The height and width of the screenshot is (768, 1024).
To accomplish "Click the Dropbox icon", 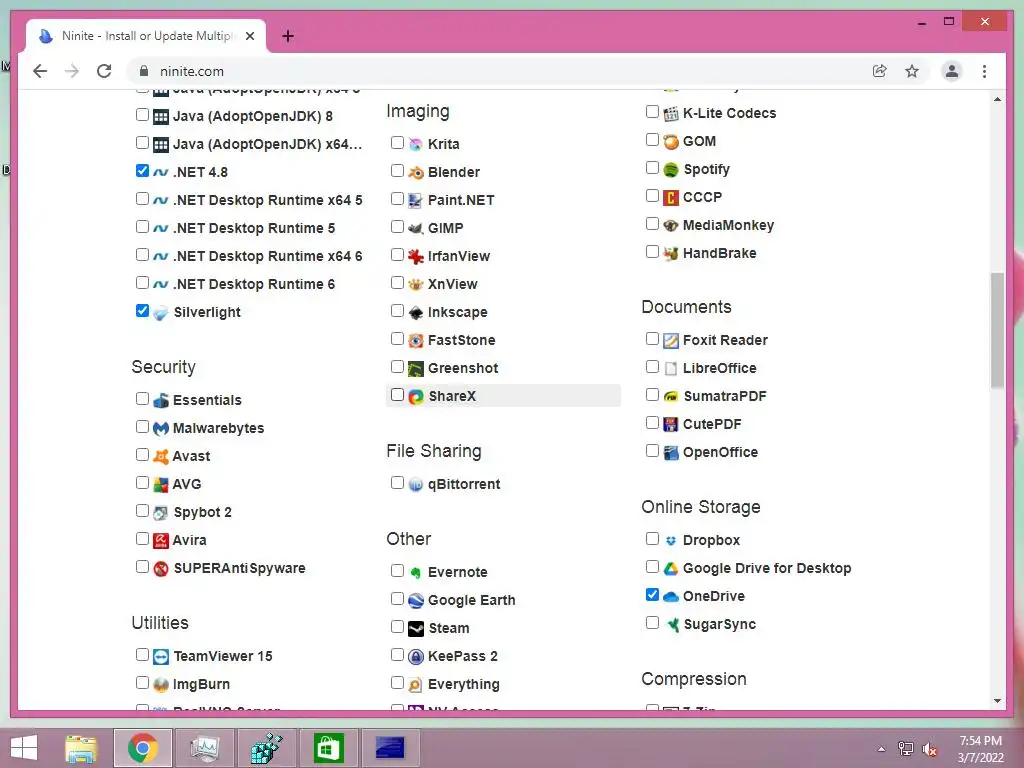I will tap(671, 541).
